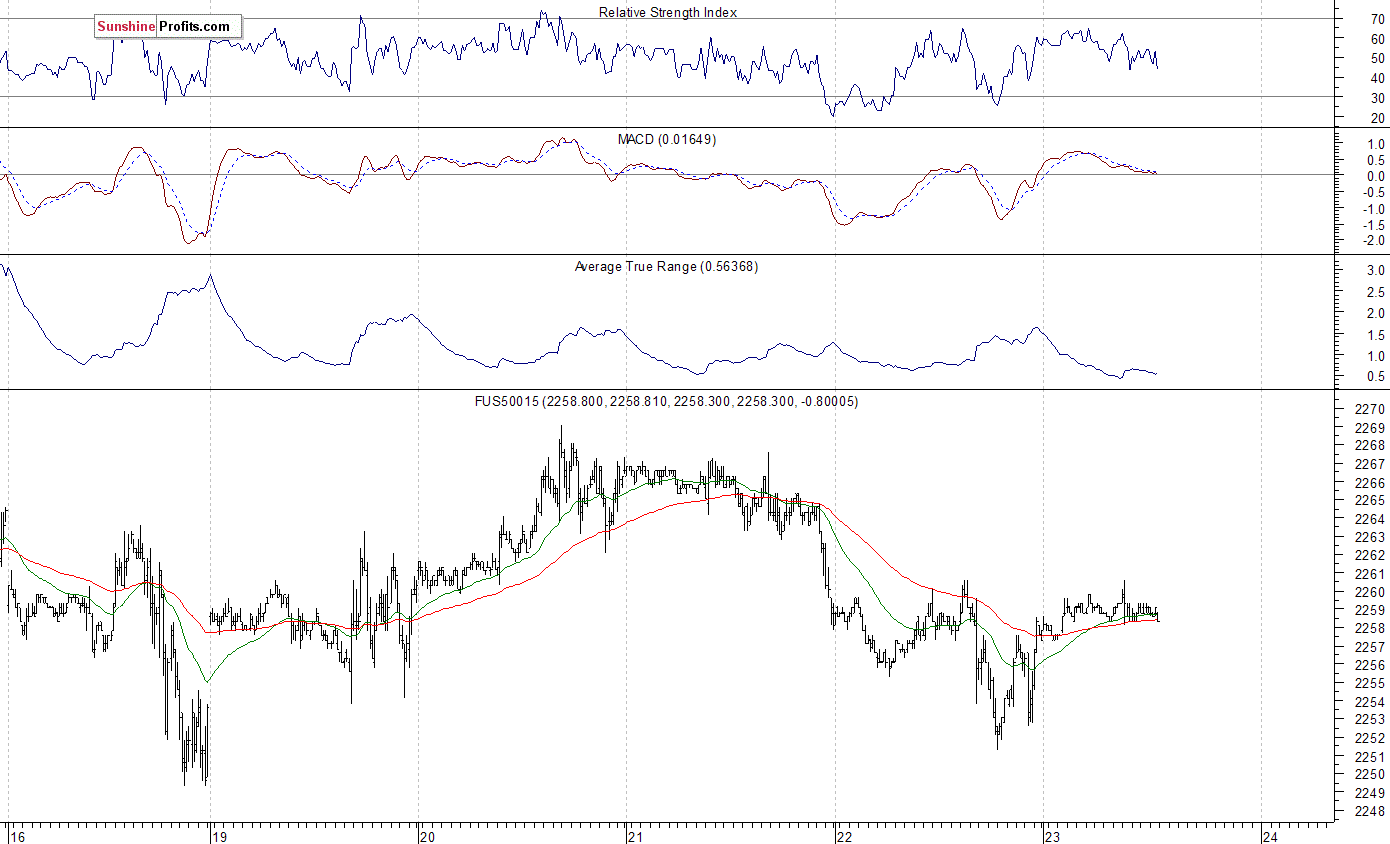
Task: Select the FUS50015 price chart title
Action: click(666, 401)
